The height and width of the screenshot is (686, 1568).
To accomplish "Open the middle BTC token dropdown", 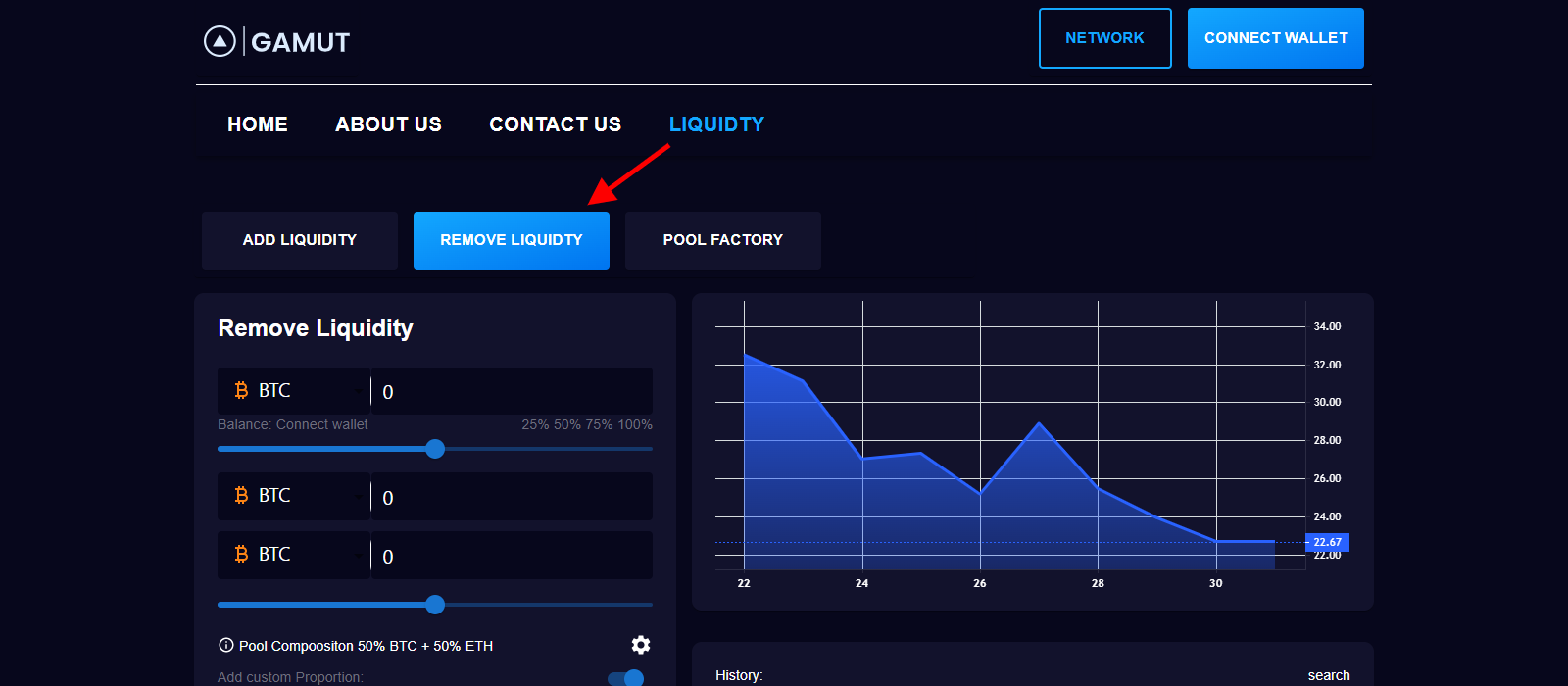I will click(294, 496).
